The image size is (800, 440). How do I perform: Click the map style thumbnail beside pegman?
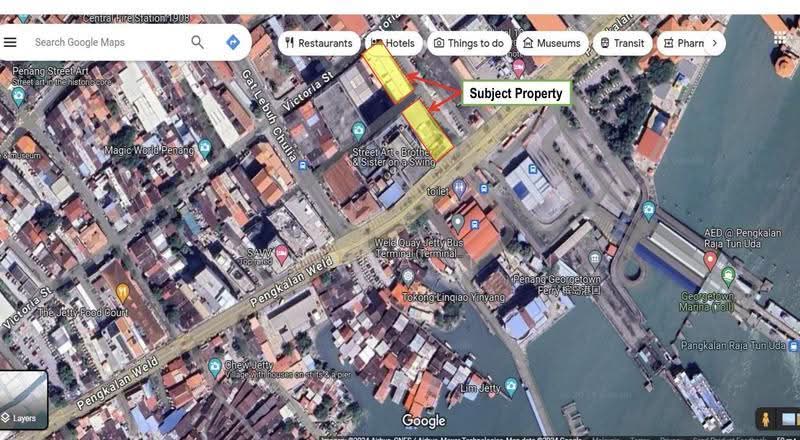coord(789,419)
